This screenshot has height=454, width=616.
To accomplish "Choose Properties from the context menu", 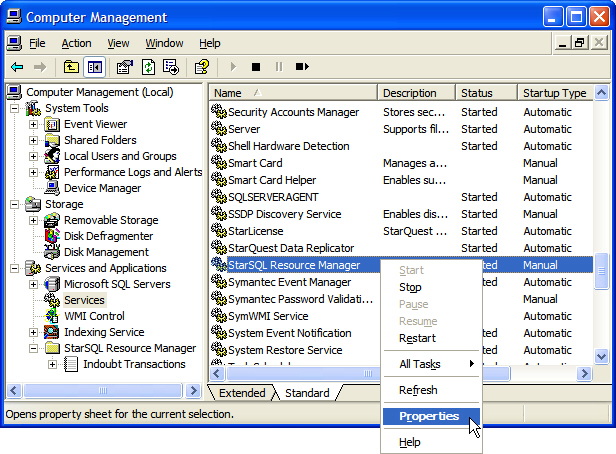I will click(x=431, y=416).
